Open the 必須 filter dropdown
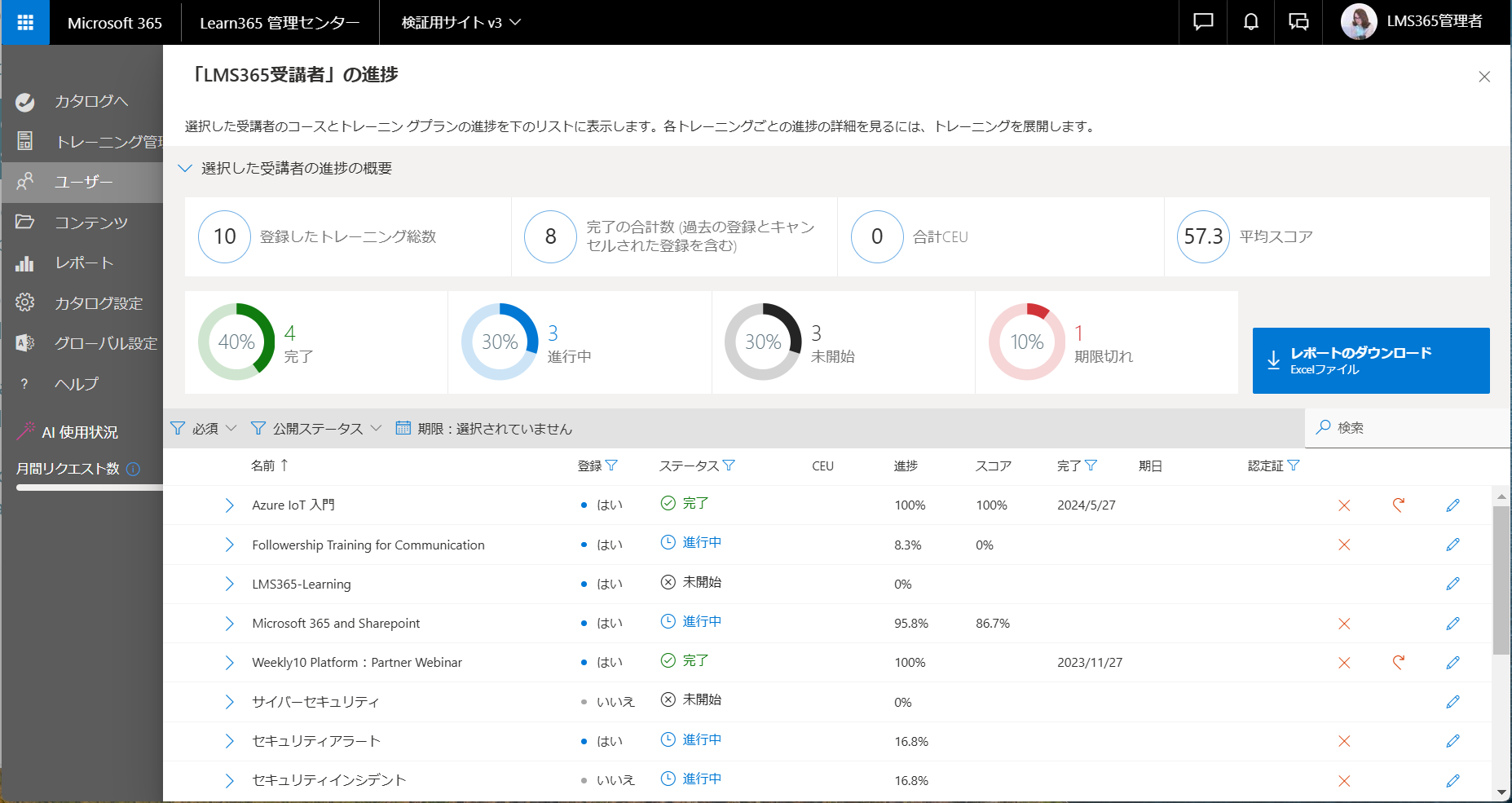This screenshot has width=1512, height=803. pyautogui.click(x=204, y=429)
